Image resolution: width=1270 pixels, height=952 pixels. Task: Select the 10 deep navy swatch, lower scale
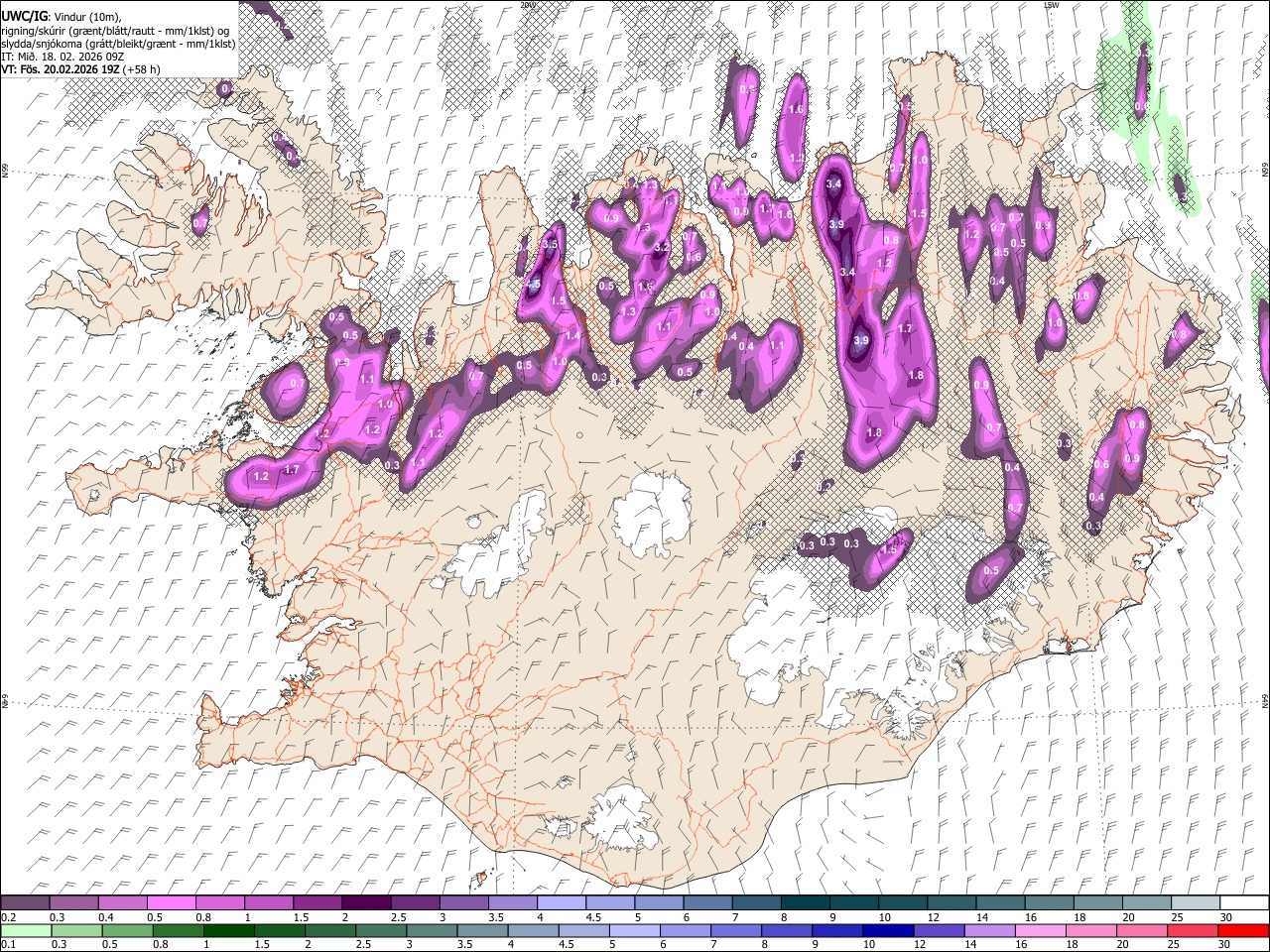point(888,930)
